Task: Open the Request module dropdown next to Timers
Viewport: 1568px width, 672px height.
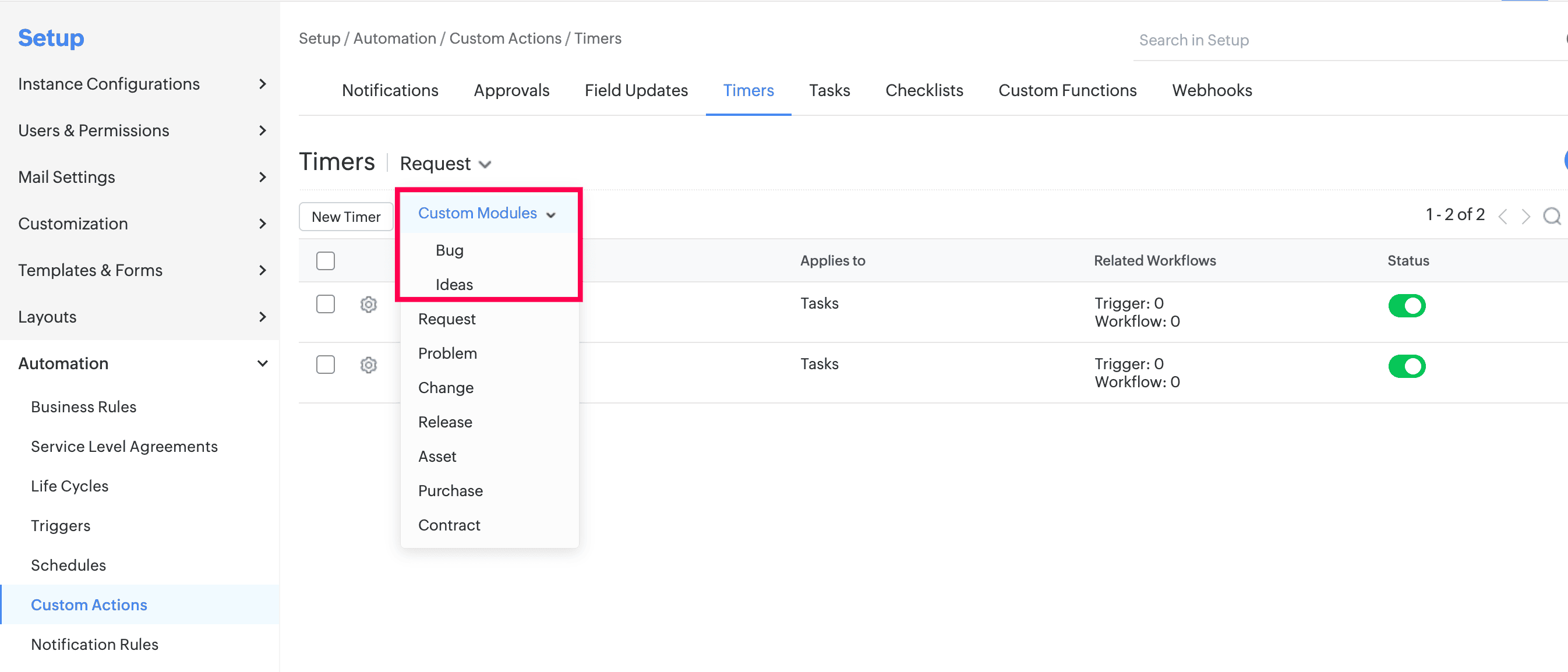Action: [445, 163]
